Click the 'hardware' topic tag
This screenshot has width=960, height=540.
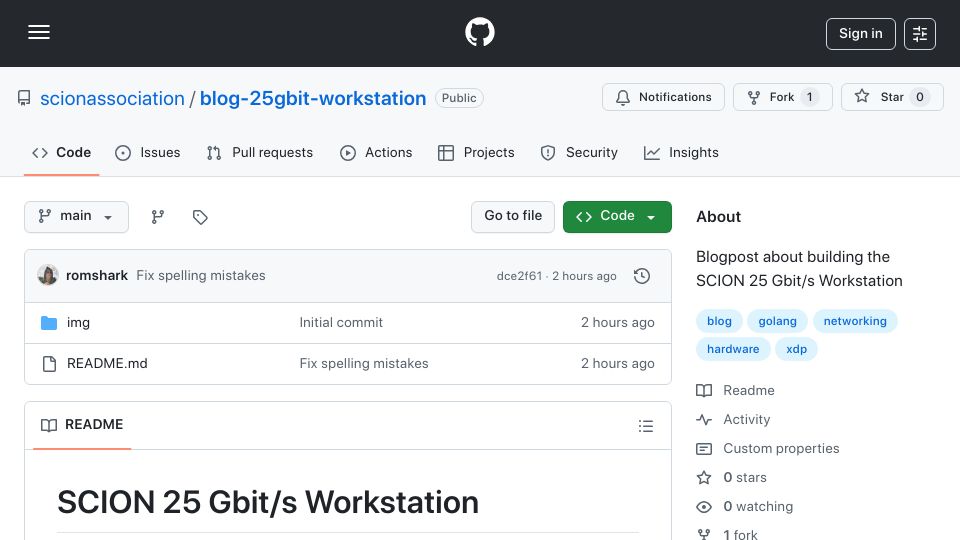pos(733,349)
